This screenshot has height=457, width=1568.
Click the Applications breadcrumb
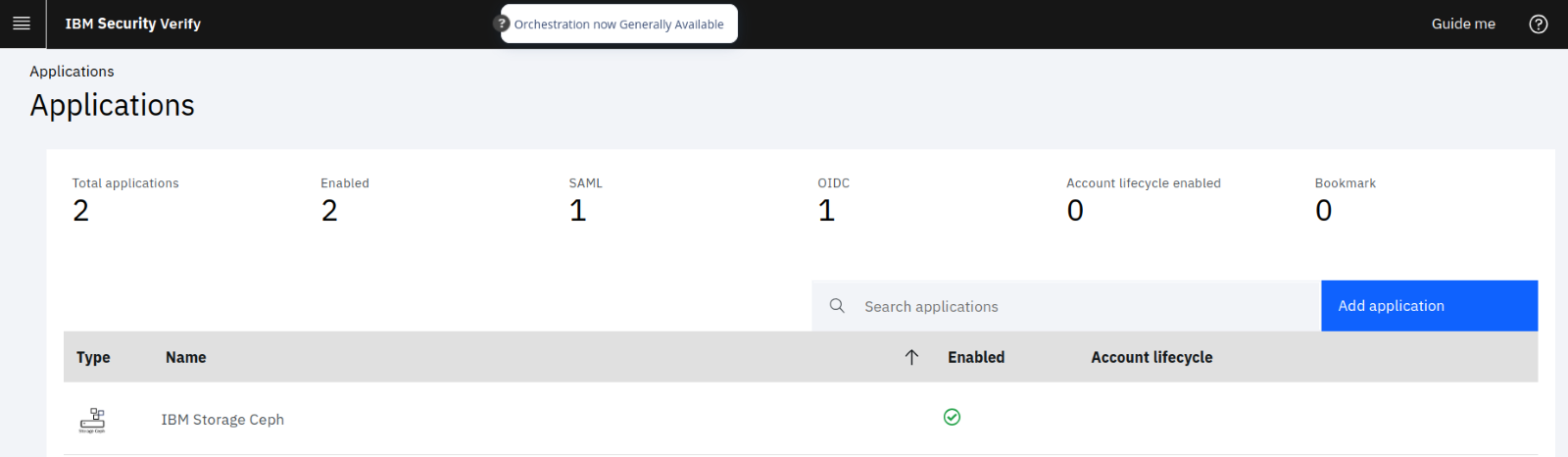coord(72,72)
